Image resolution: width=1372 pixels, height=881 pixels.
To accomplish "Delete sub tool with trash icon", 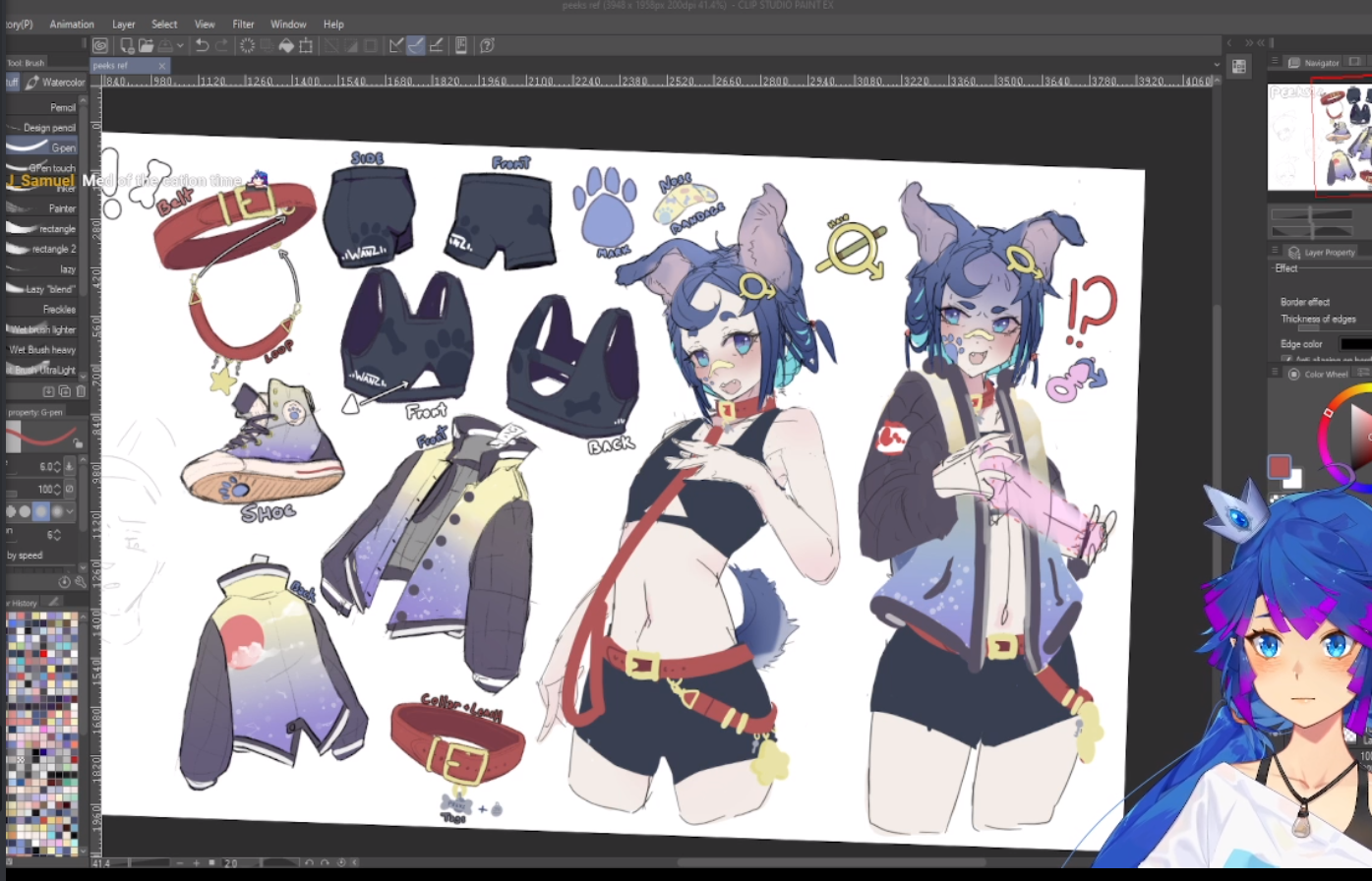I will 81,391.
